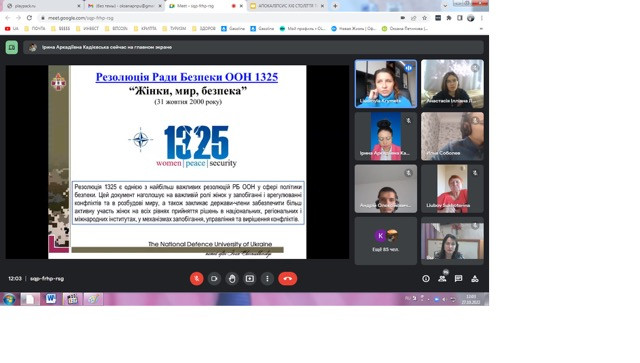Click the Резолюція Ради Безпеки ООН 1325 link
The height and width of the screenshot is (363, 640).
click(x=187, y=77)
